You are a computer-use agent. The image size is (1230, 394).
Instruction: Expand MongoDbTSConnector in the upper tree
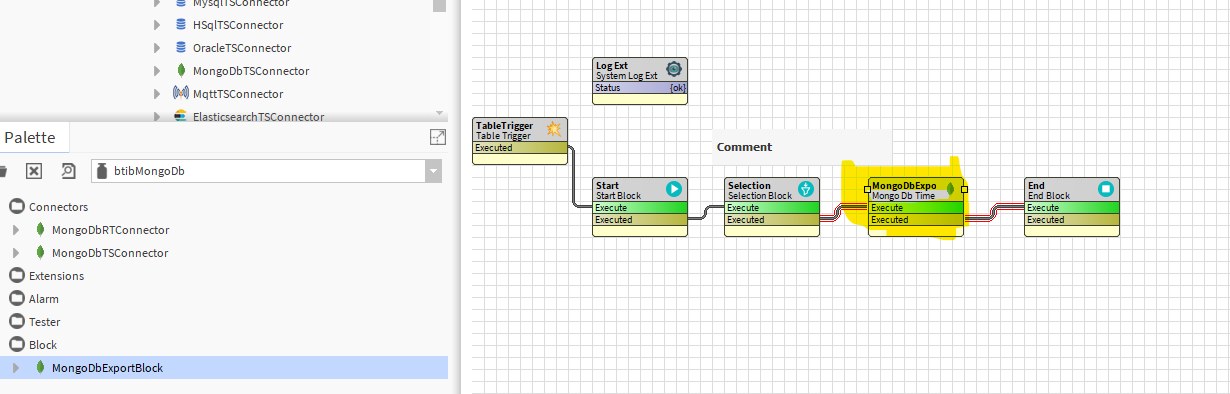(157, 71)
